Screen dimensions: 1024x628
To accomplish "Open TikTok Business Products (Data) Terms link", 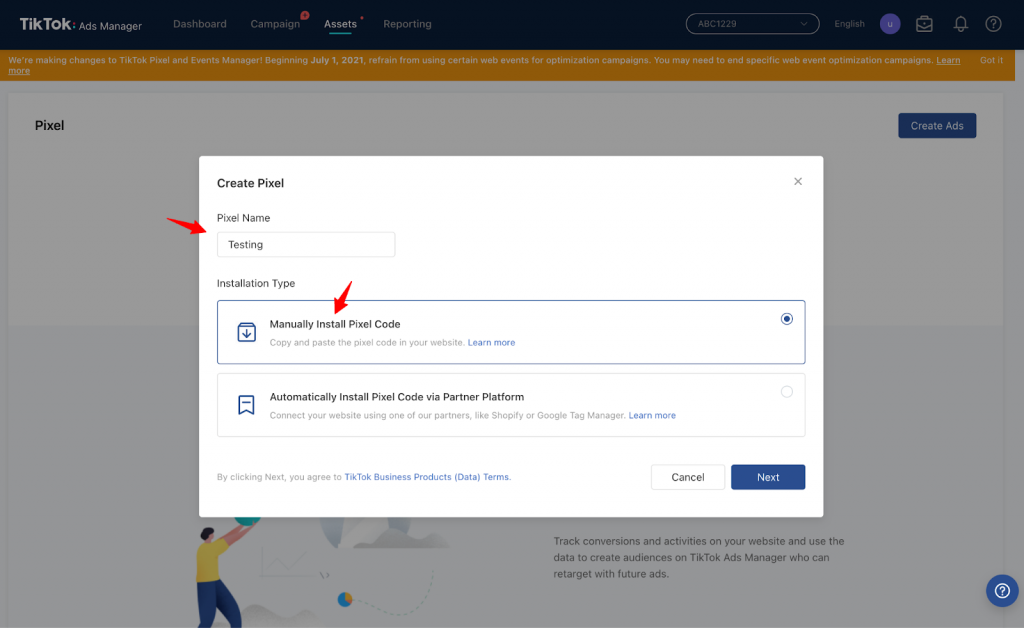I will [427, 477].
